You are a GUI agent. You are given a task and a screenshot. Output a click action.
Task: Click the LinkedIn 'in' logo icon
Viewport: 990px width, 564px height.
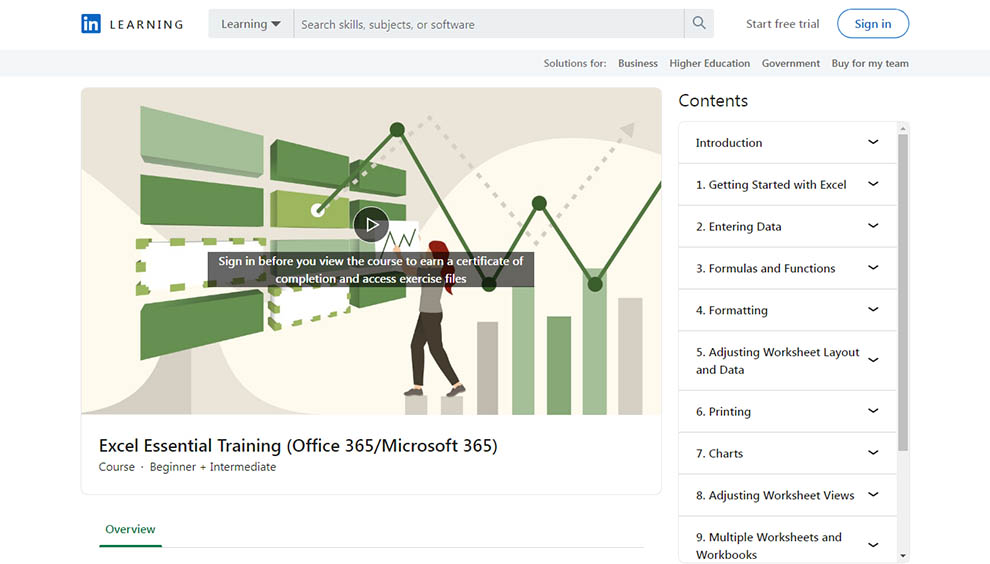tap(91, 24)
